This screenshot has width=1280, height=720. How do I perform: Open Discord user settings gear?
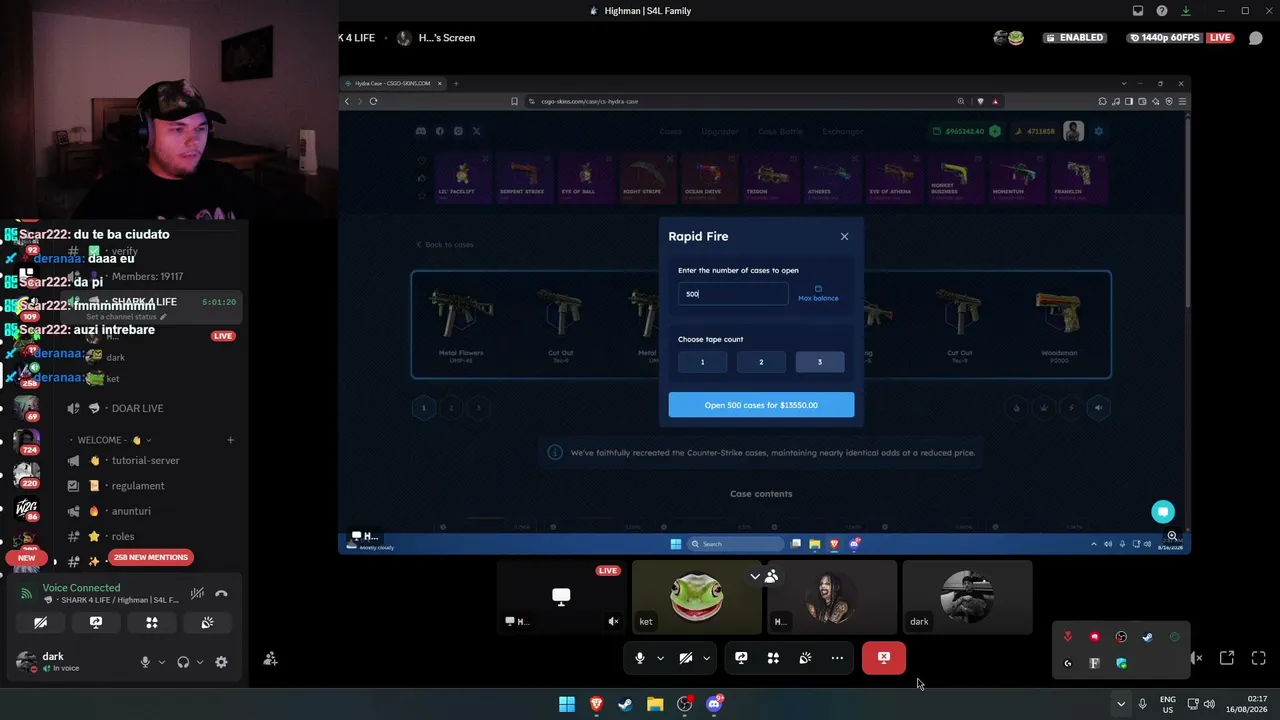[221, 662]
